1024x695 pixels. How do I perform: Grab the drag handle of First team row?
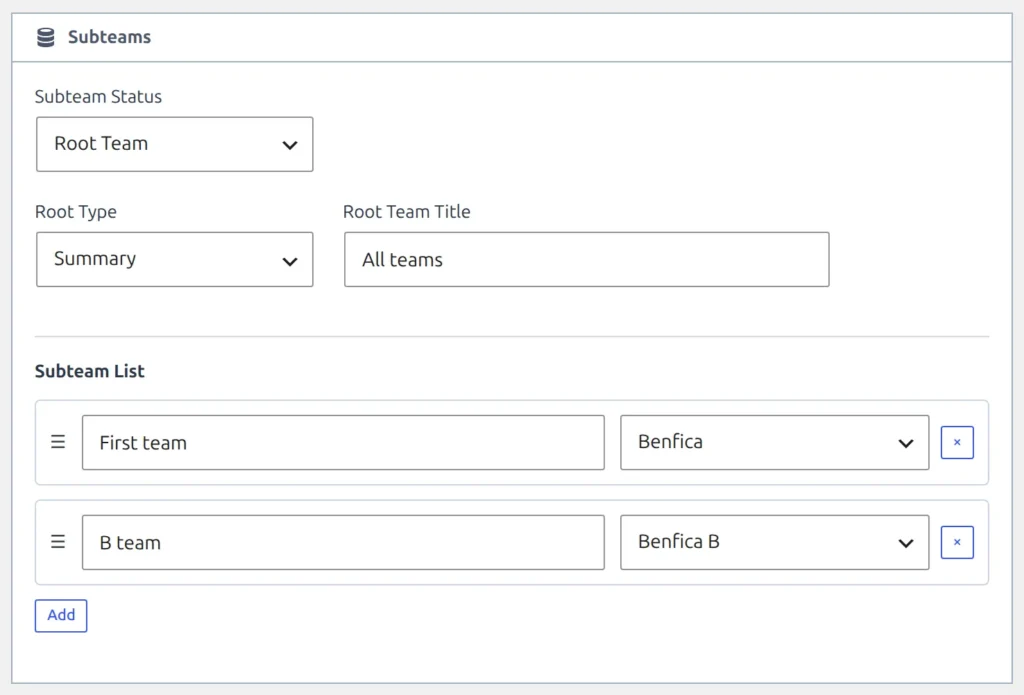pos(58,442)
